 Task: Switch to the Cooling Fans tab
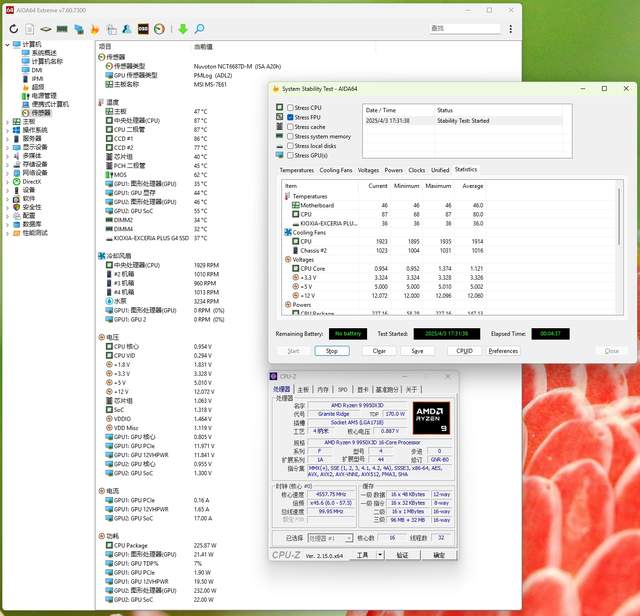click(x=336, y=170)
